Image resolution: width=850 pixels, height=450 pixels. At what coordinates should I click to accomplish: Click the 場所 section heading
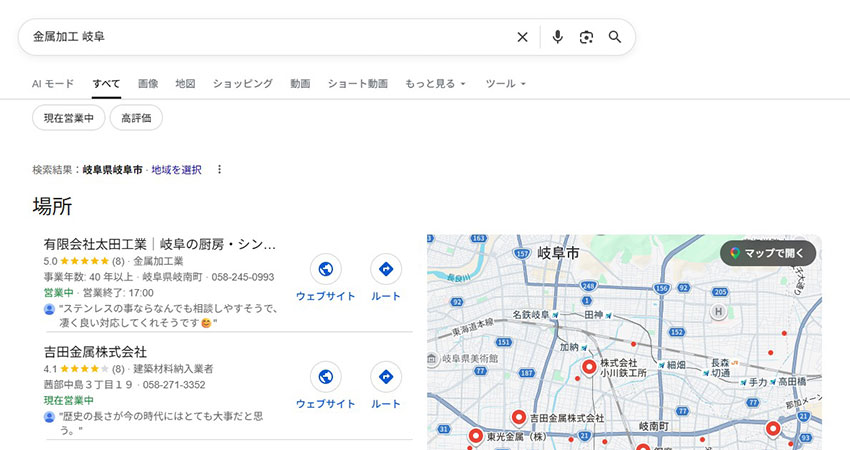click(52, 207)
